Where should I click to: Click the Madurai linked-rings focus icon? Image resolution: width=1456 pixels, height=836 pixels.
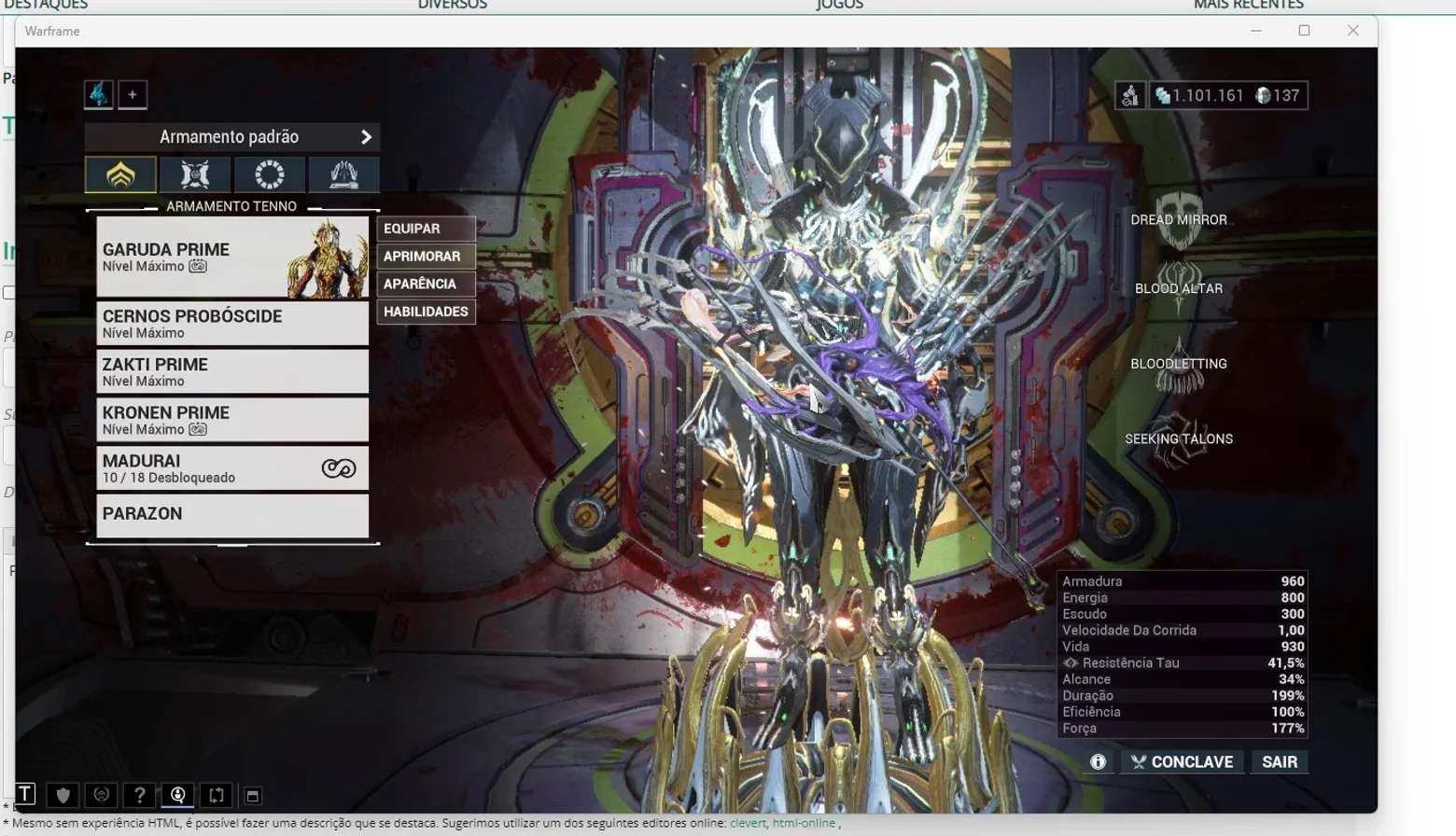pos(339,468)
